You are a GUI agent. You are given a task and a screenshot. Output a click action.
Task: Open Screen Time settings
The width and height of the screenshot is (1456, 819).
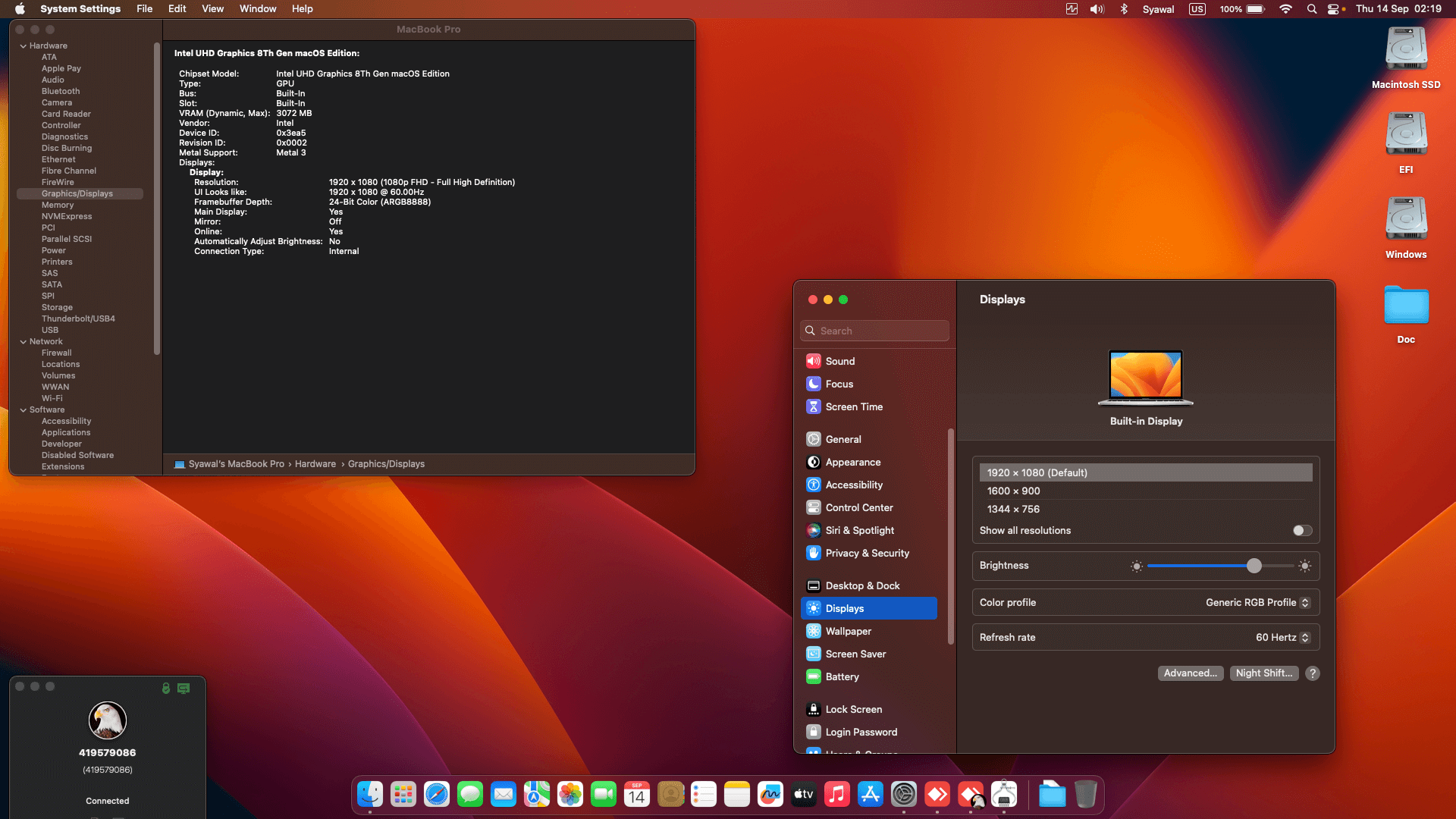[854, 406]
